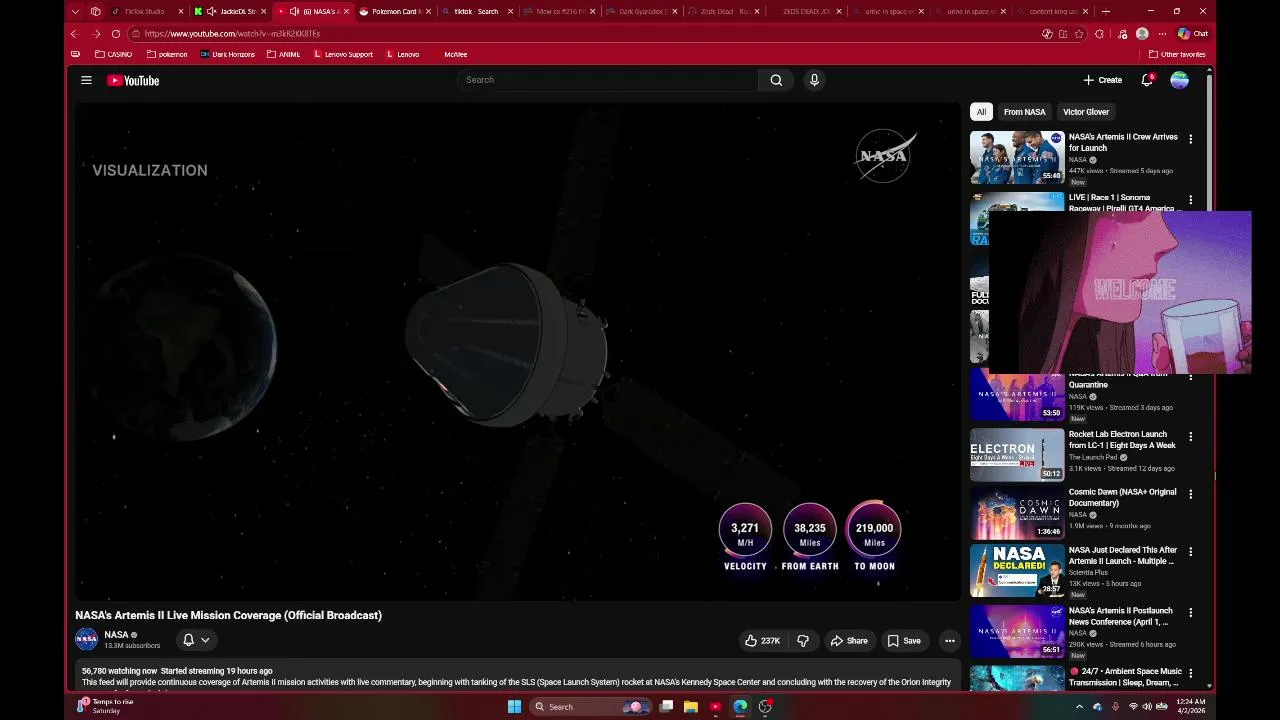1280x720 pixels.
Task: Switch to the Dark Gyarados tab
Action: coord(643,11)
